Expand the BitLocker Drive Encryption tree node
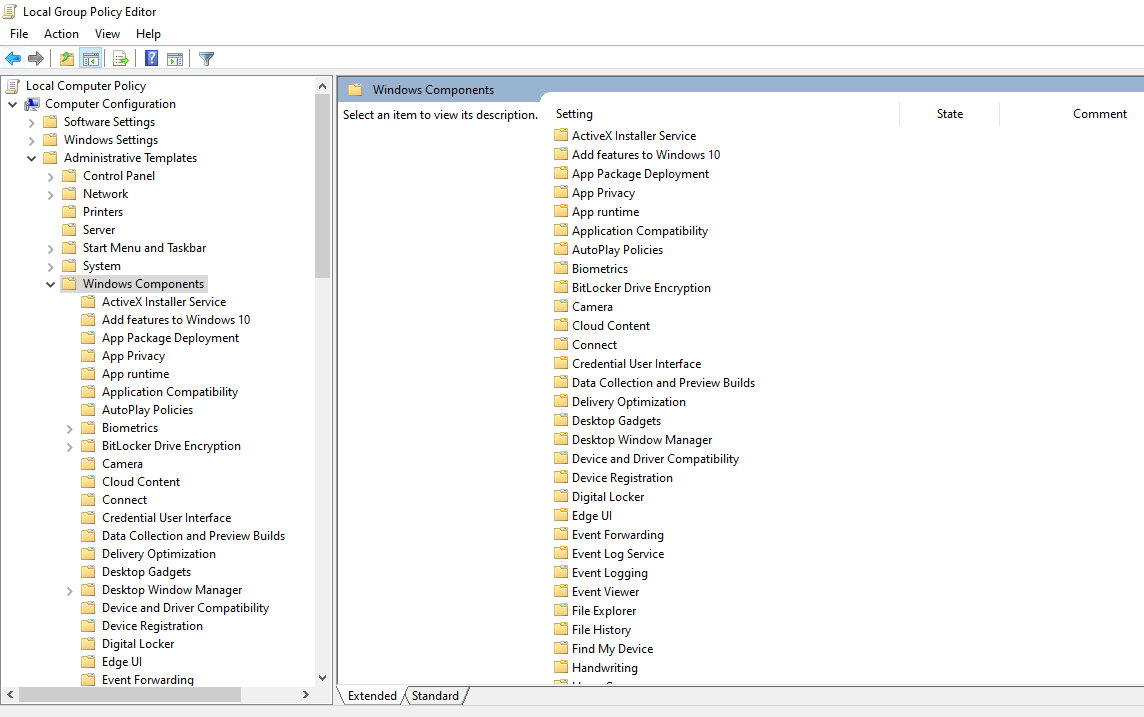Viewport: 1144px width, 717px height. click(69, 446)
